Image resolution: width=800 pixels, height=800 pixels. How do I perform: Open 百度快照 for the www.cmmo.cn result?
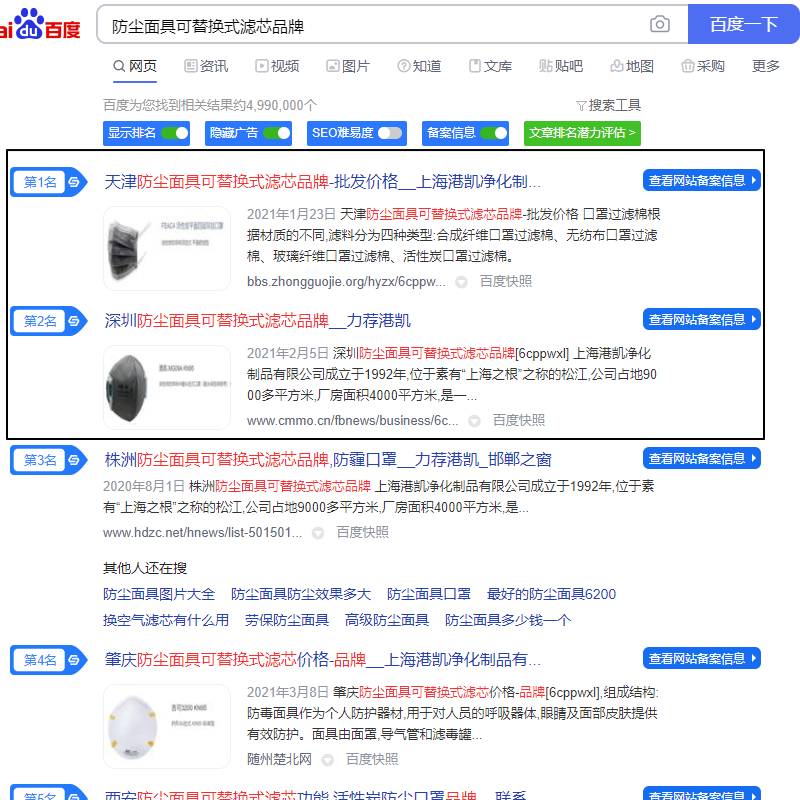519,420
